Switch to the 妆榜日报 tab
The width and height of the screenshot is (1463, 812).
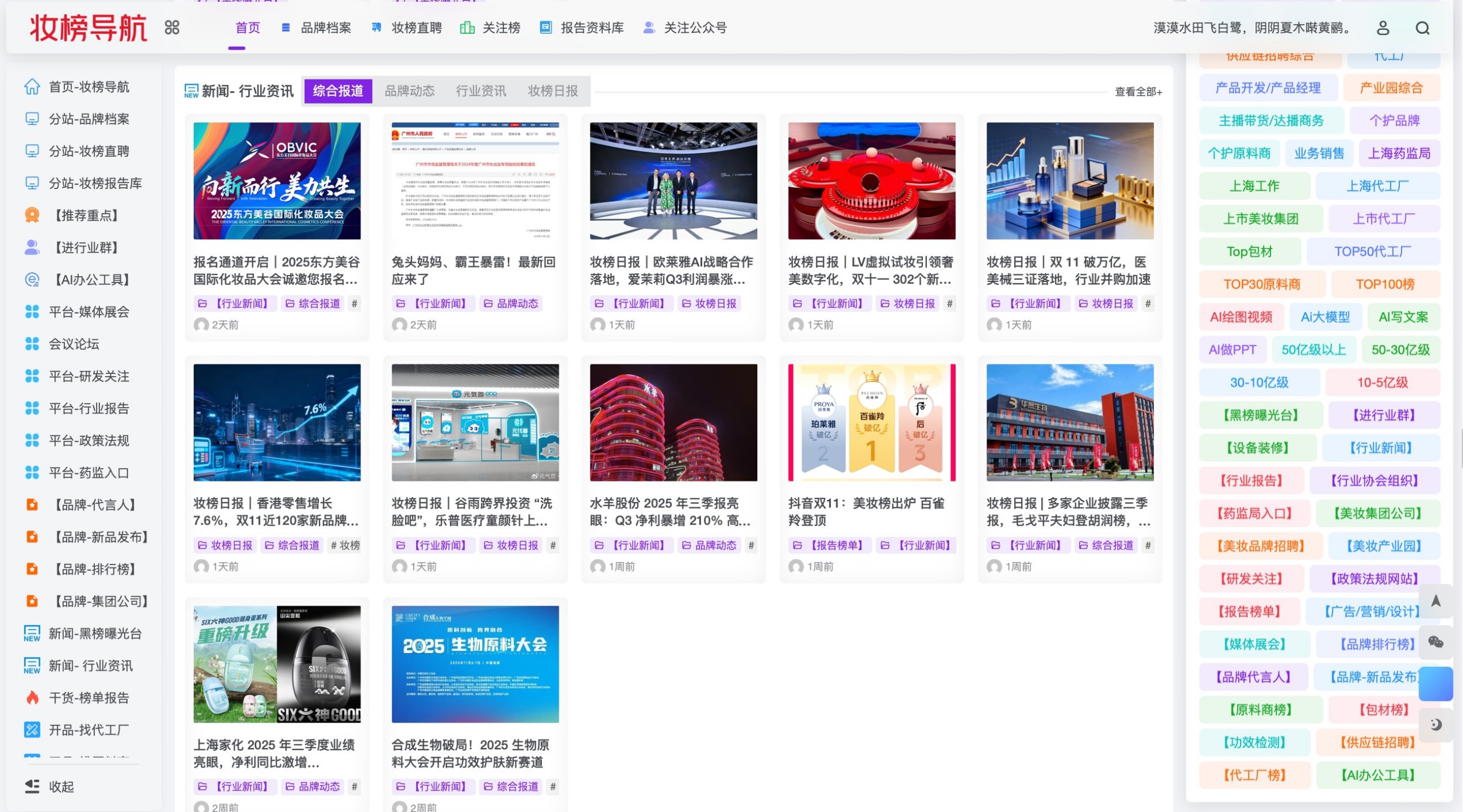[552, 91]
